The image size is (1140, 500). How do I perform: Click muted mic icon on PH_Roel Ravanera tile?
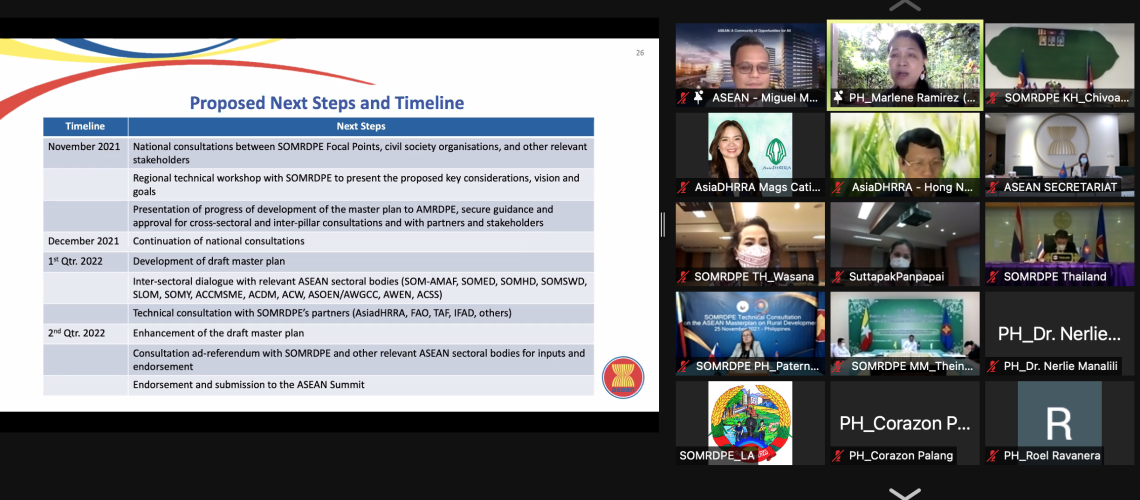coord(993,456)
